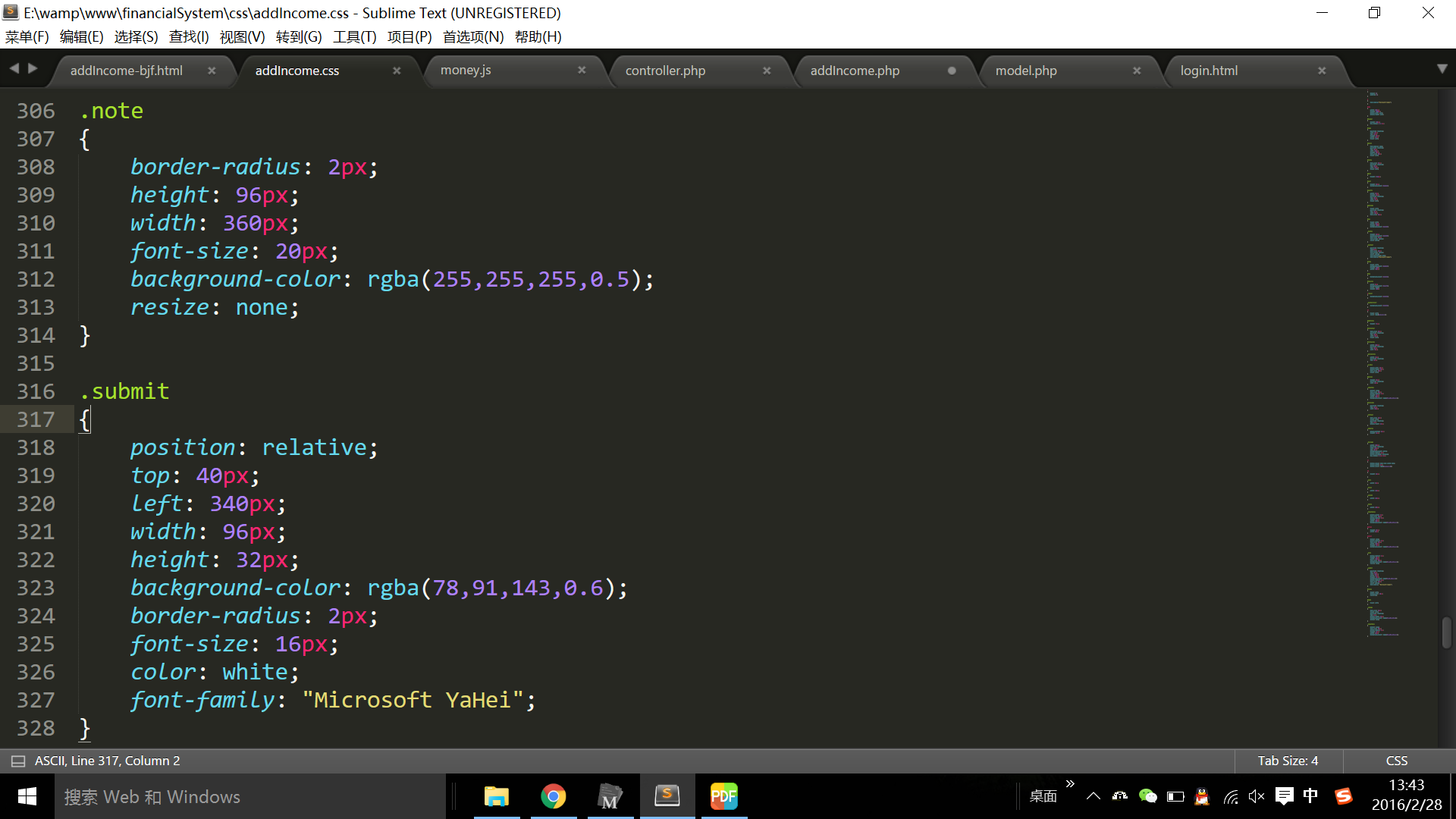Change Tab Size: 4 setting
Viewport: 1456px width, 819px height.
[x=1288, y=761]
